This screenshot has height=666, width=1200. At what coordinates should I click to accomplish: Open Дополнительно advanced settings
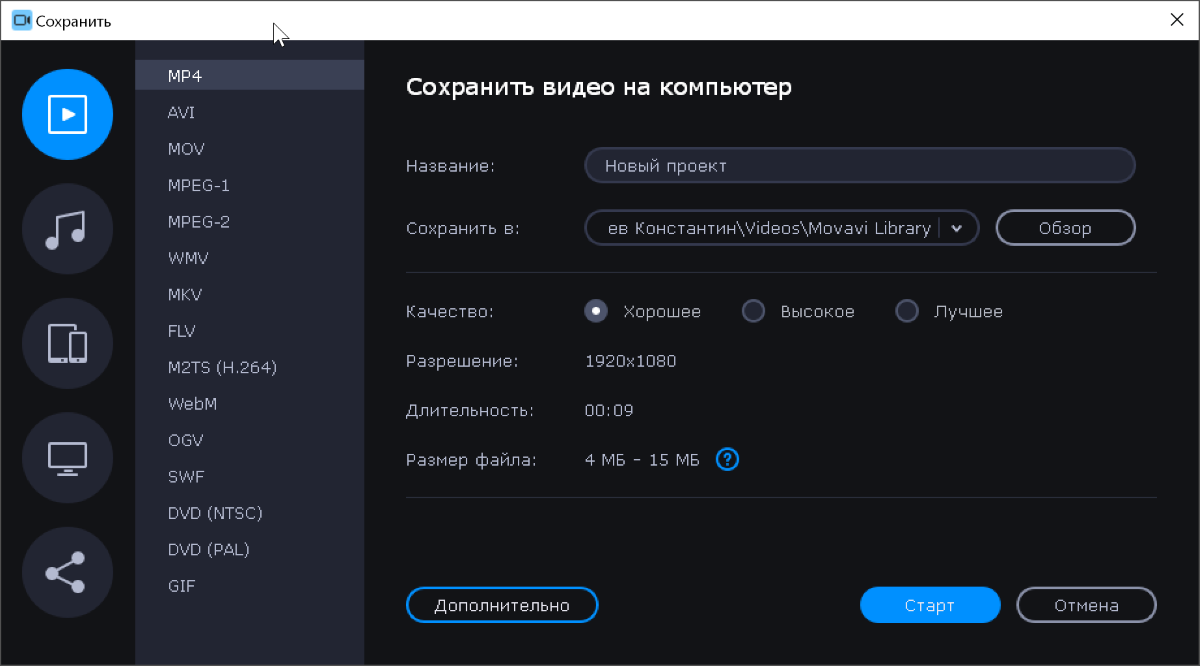[x=502, y=605]
